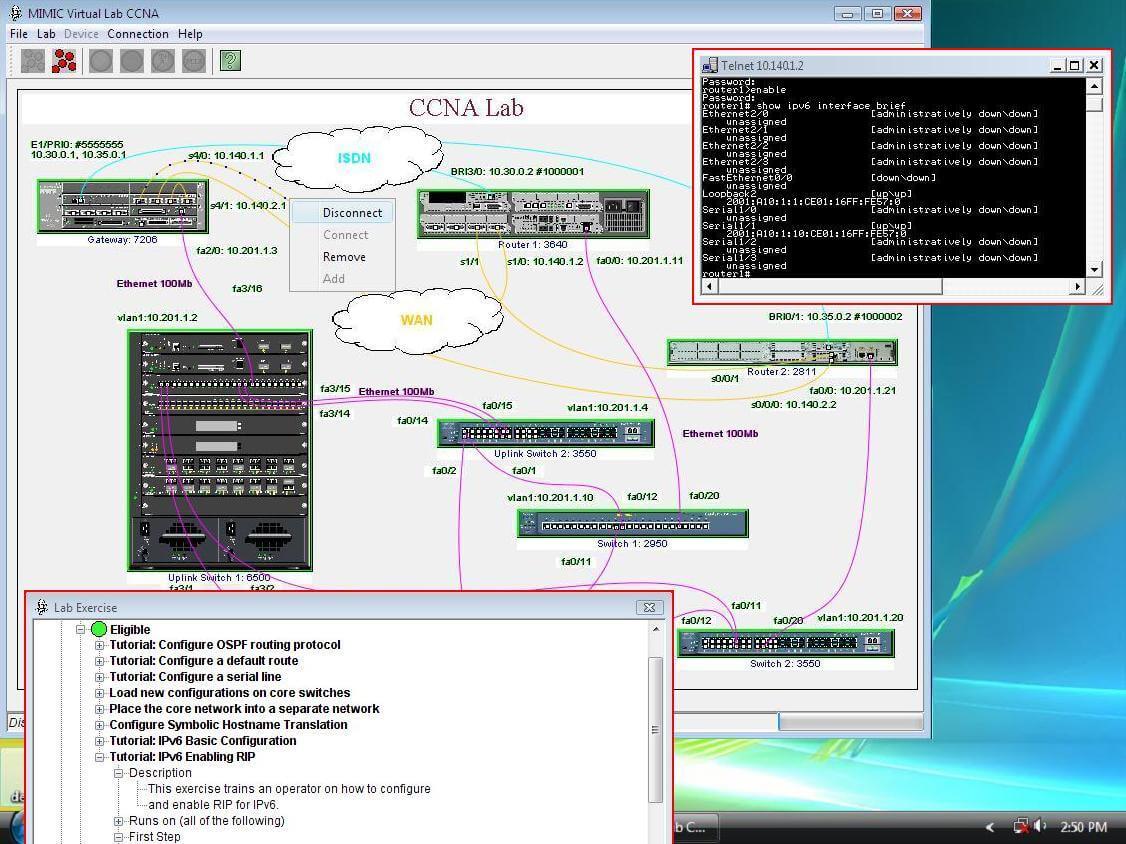Choose Disconnect from the context menu

click(343, 213)
